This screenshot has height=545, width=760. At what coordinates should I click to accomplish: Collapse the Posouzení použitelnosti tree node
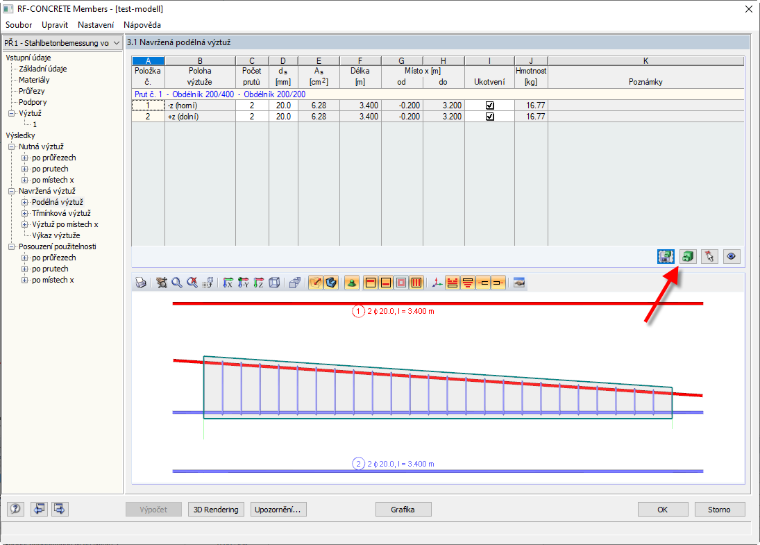(12, 247)
